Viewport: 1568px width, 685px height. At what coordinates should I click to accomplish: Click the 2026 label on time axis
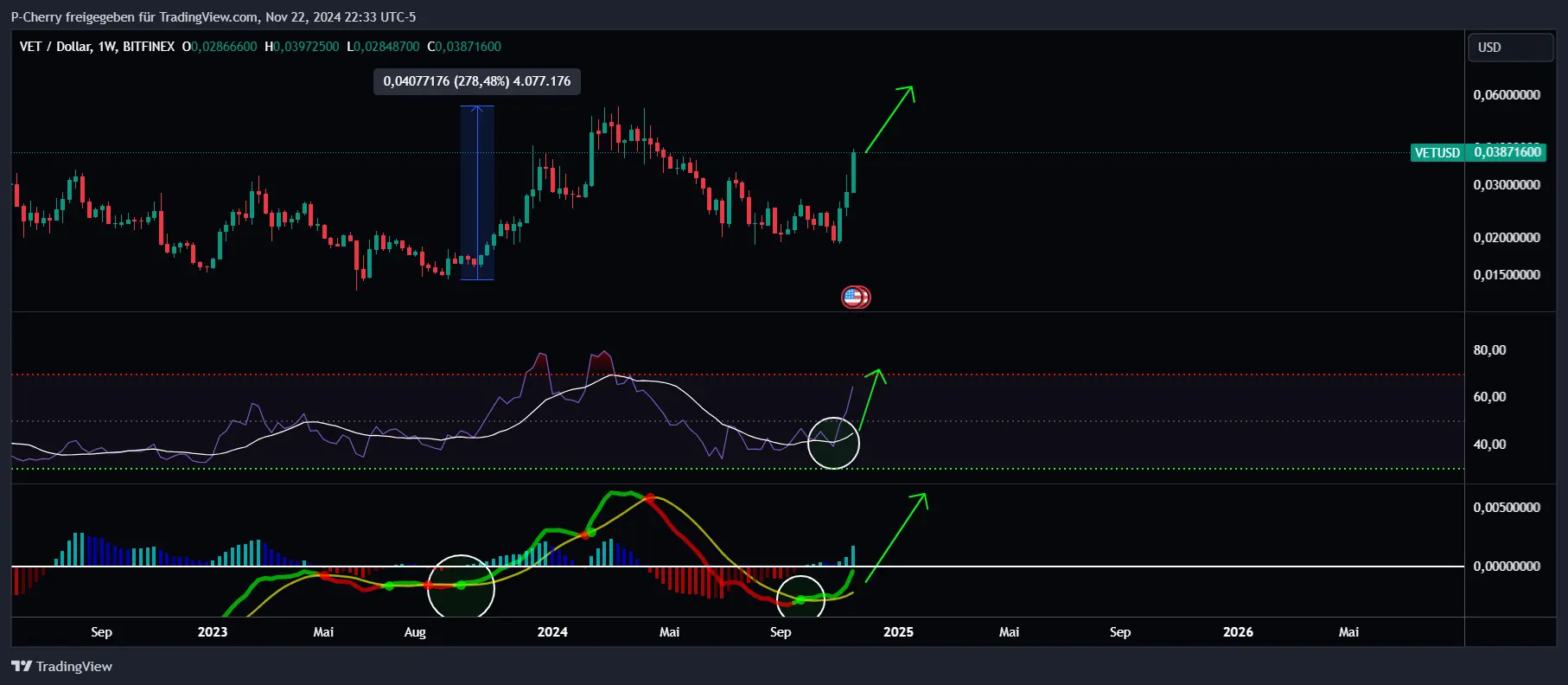tap(1238, 632)
